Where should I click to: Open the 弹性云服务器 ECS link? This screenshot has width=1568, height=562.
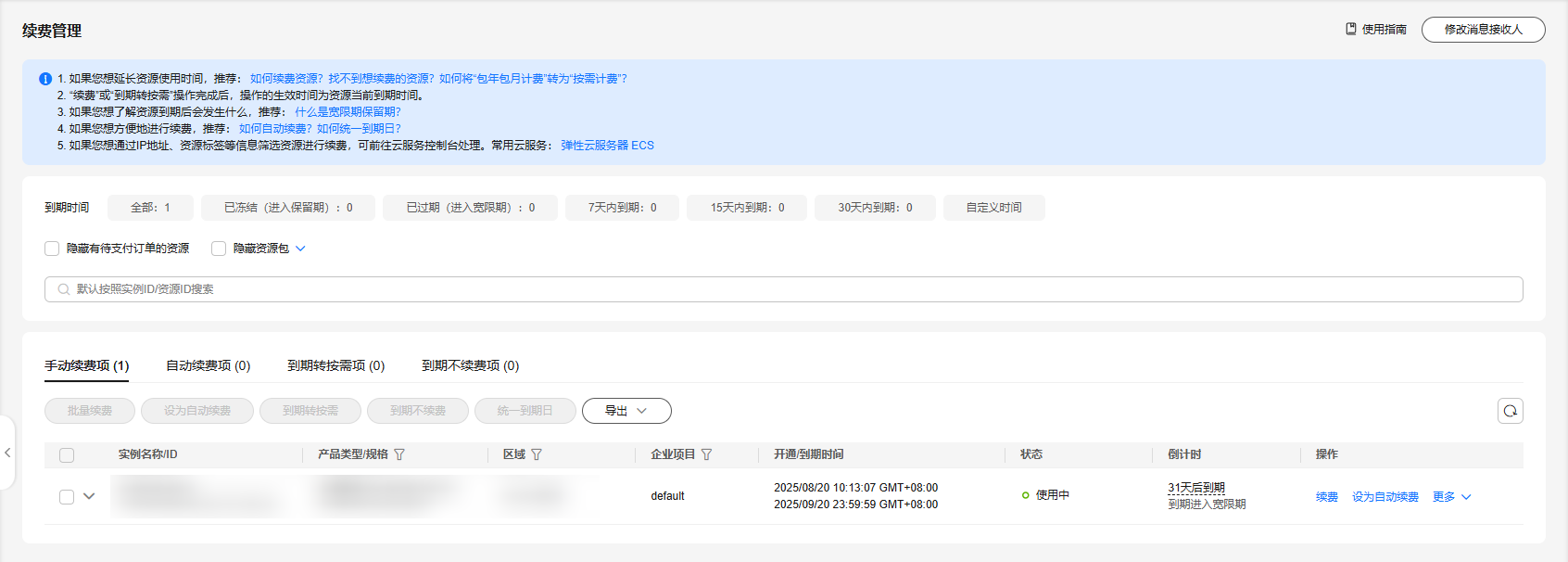[x=607, y=146]
